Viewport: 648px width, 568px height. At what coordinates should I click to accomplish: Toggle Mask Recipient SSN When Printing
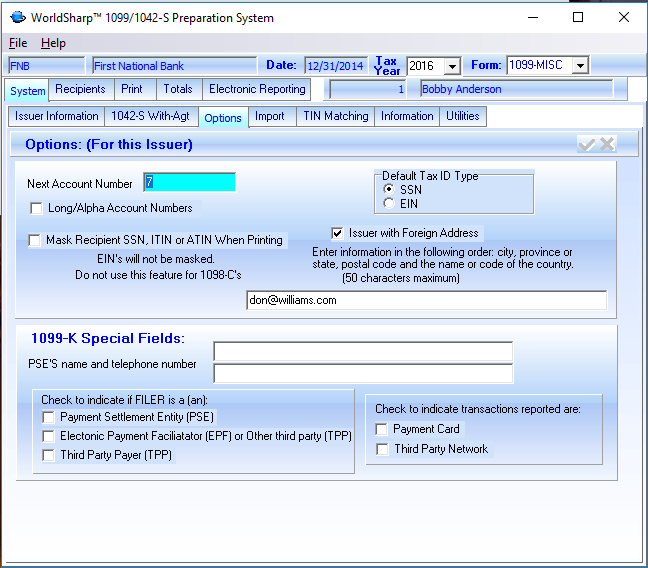(37, 241)
